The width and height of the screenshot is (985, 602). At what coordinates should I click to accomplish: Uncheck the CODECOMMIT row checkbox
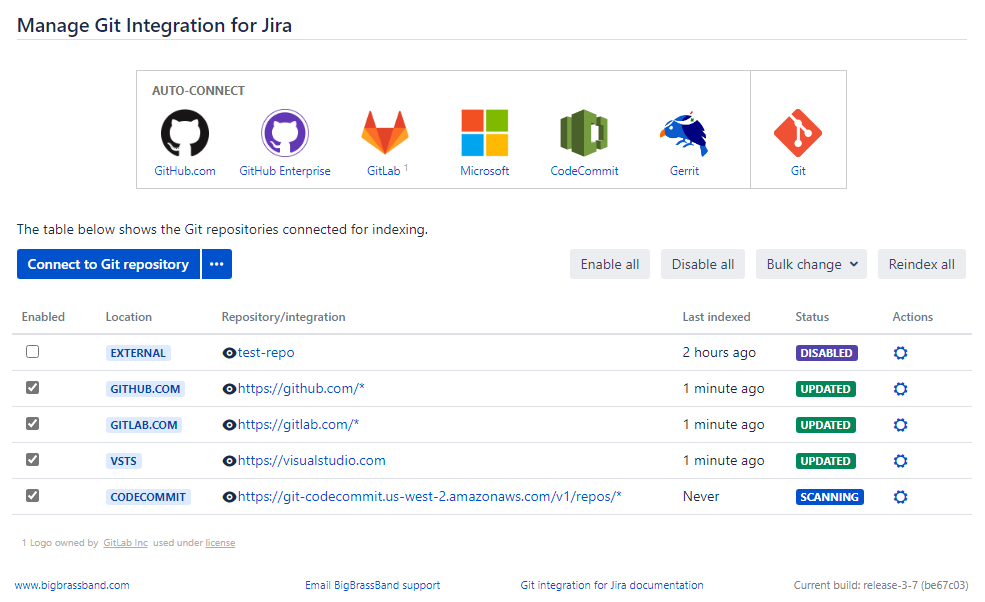click(x=33, y=496)
